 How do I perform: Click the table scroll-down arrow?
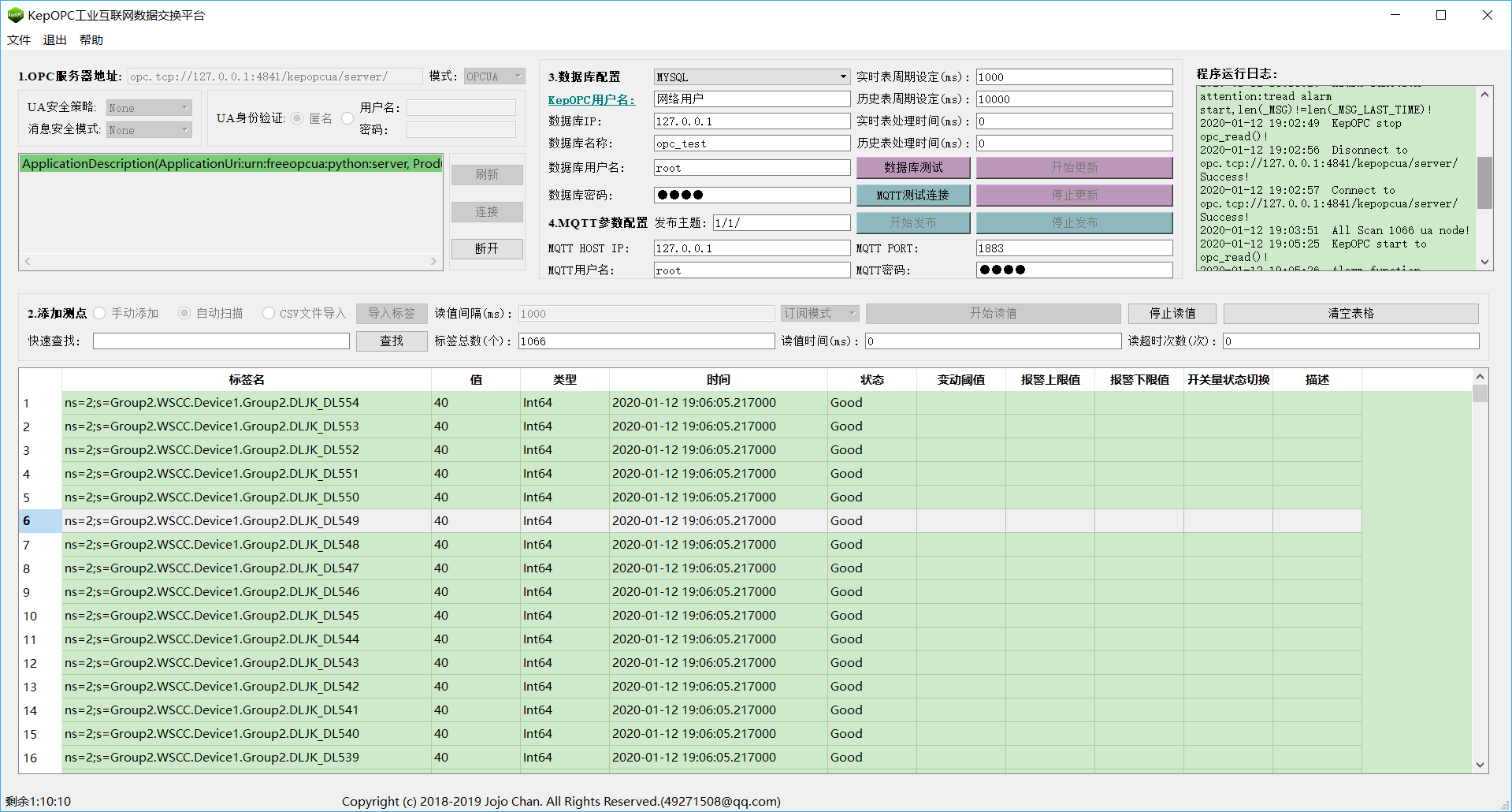click(1480, 765)
